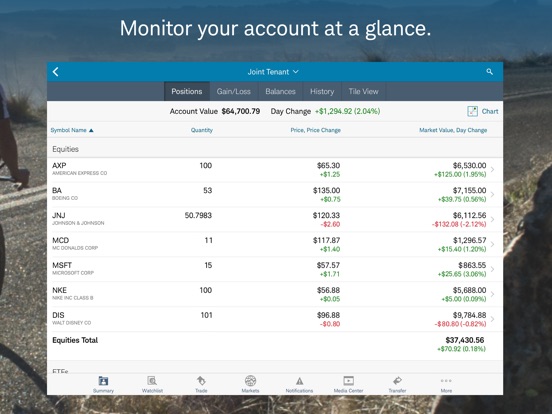The height and width of the screenshot is (414, 552).
Task: Click JNJ market value $6,112.56
Action: (x=470, y=215)
